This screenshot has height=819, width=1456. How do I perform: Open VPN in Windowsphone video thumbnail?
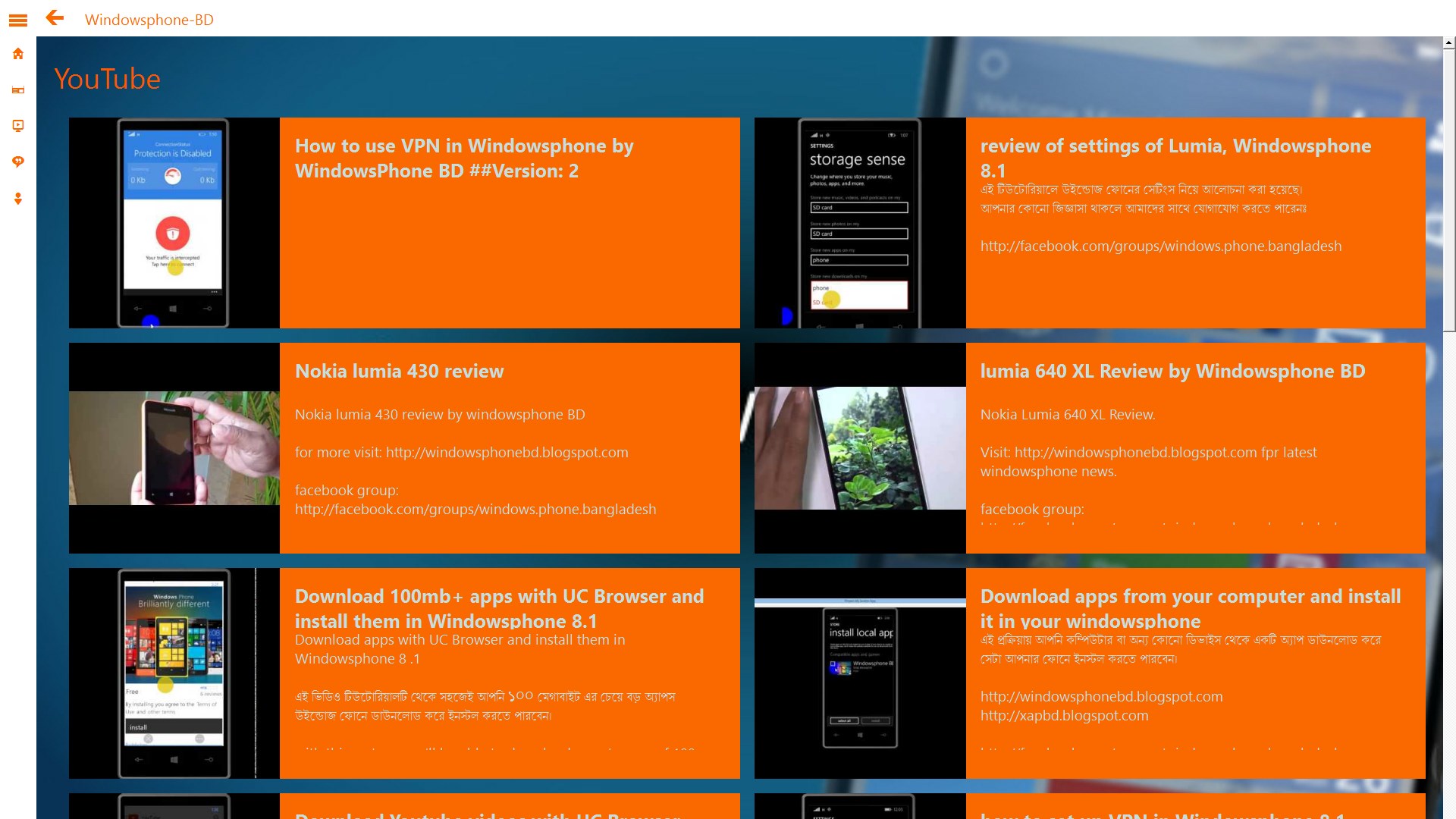pyautogui.click(x=174, y=223)
